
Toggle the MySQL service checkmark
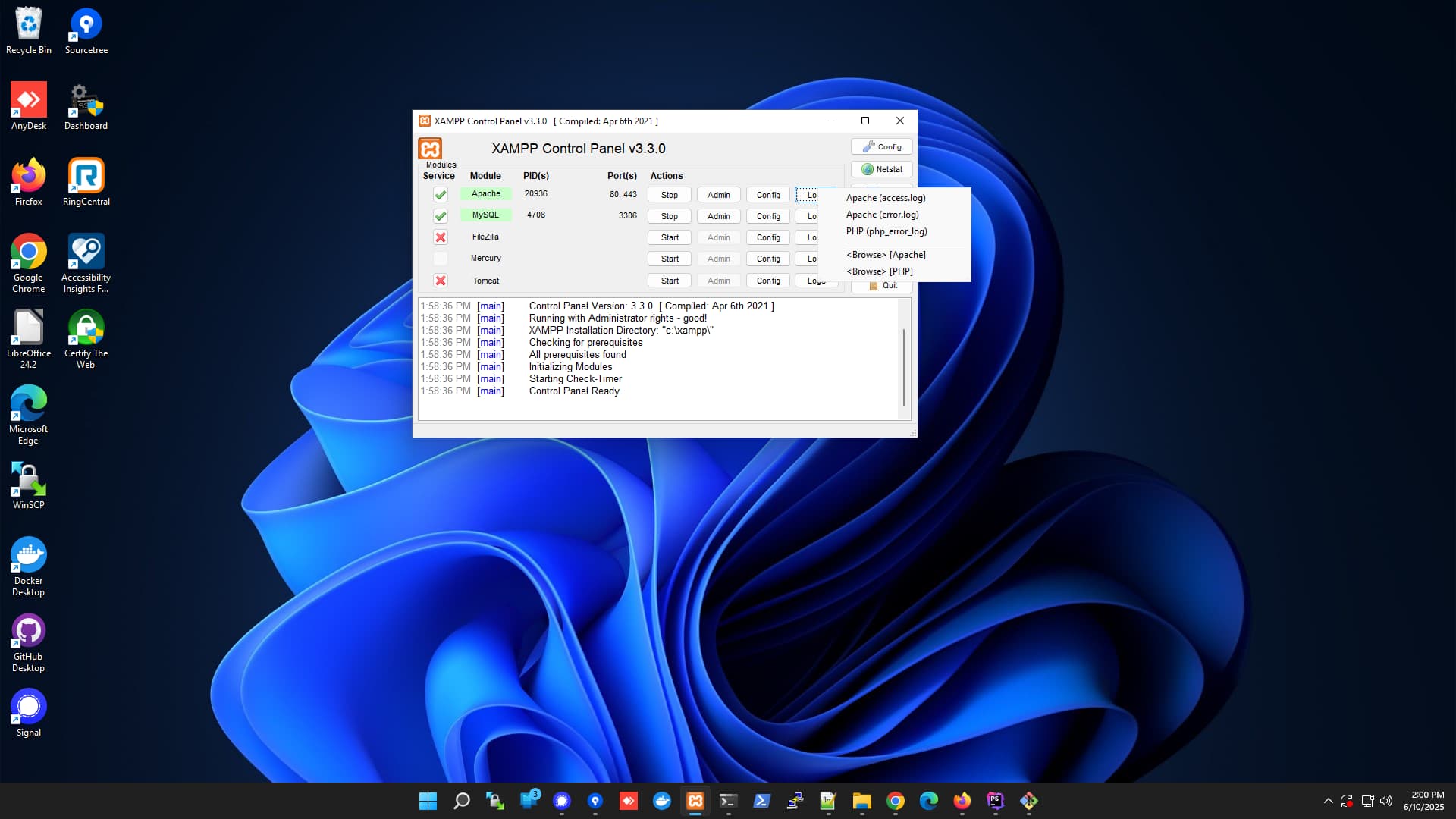pos(440,216)
